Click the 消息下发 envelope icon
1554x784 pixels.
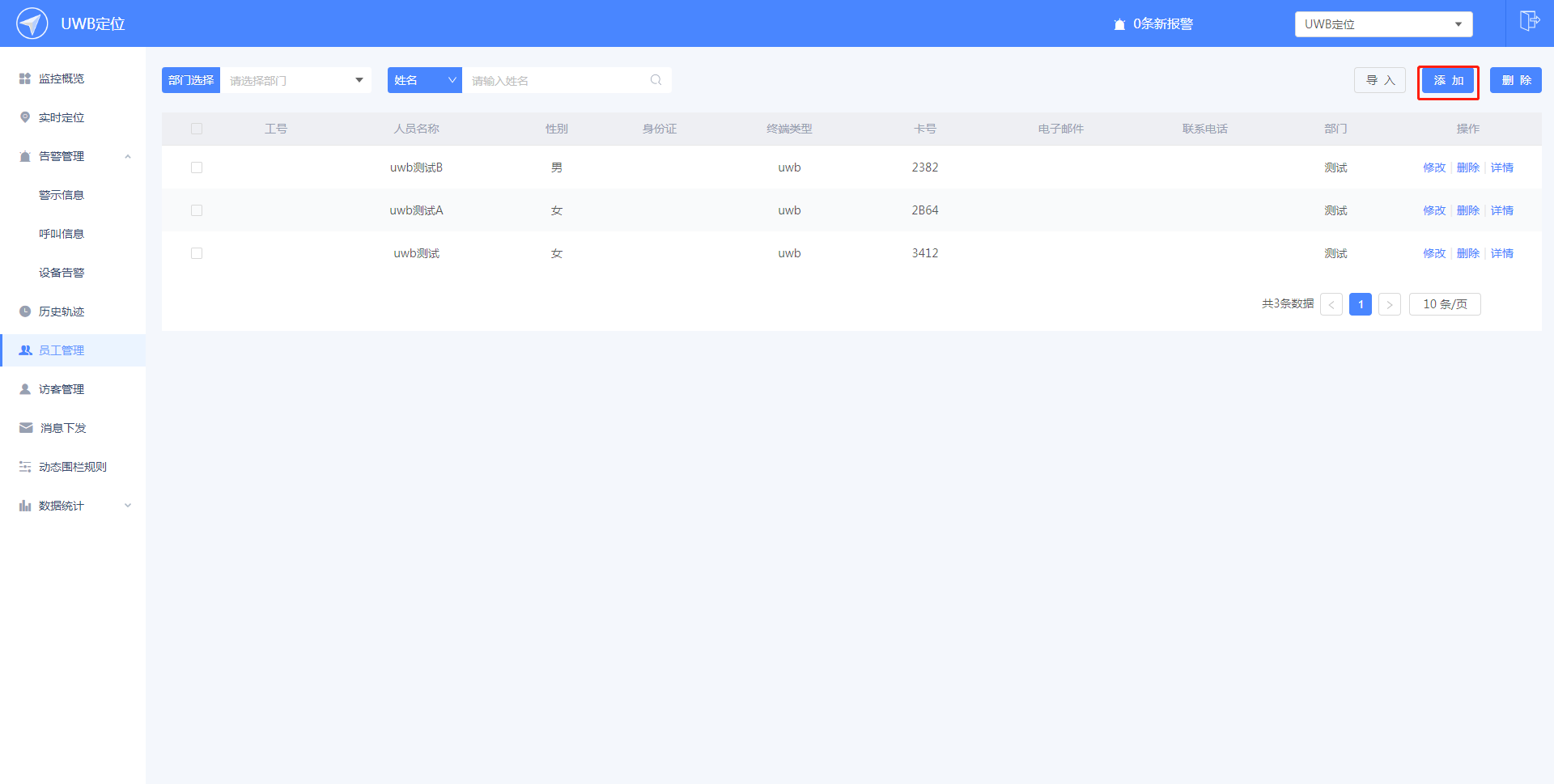coord(26,428)
